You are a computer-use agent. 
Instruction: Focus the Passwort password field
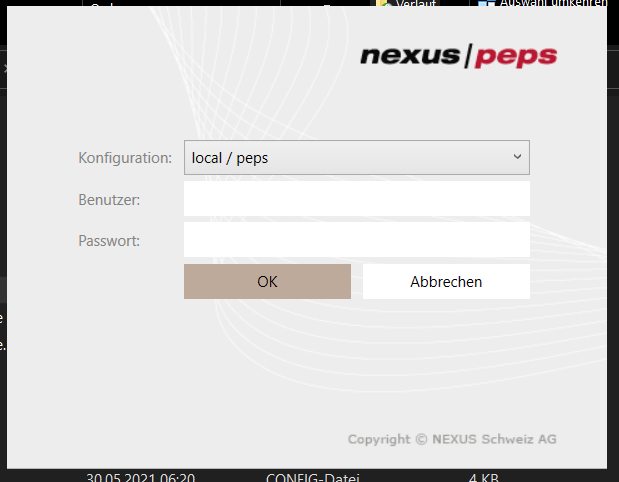tap(356, 240)
